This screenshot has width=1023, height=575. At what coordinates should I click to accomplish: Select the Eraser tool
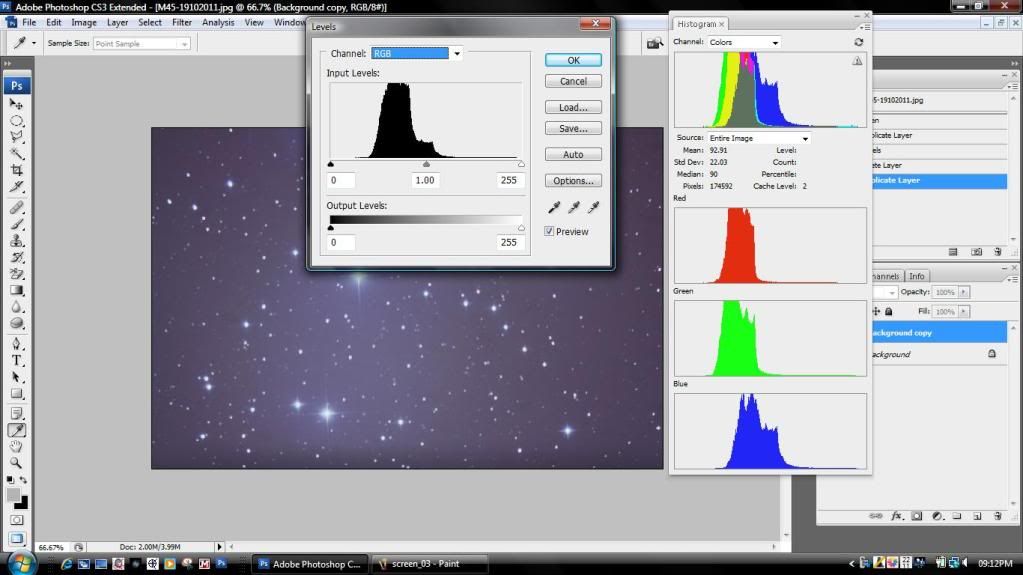(x=16, y=273)
